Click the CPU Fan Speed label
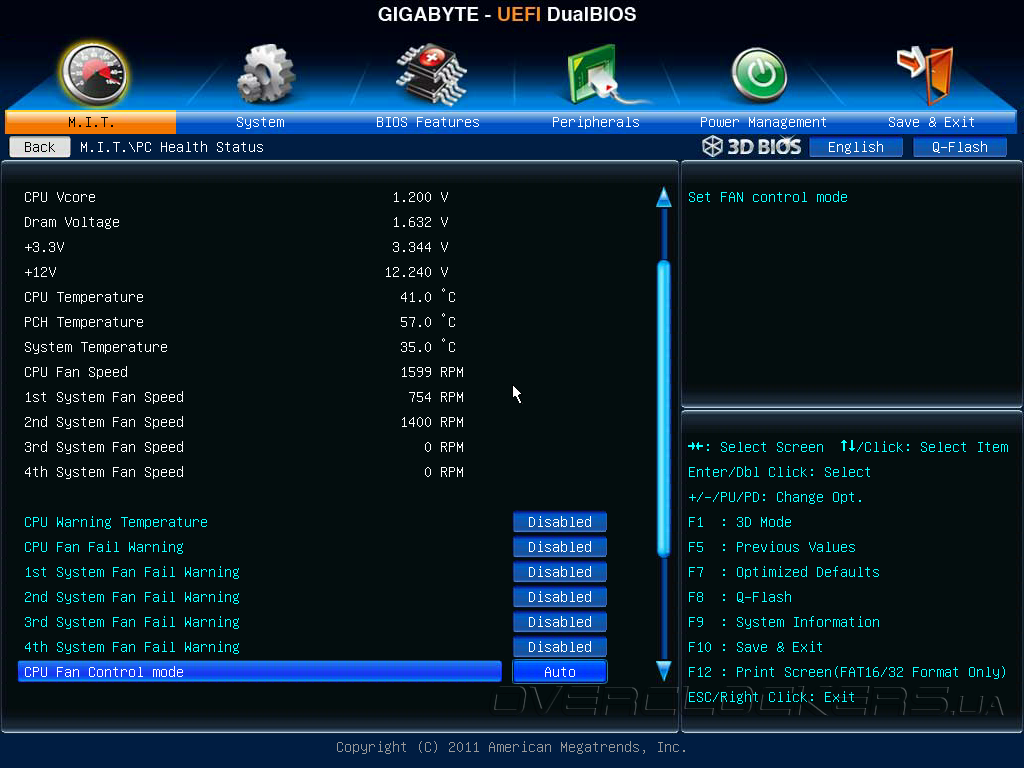The width and height of the screenshot is (1024, 768). (x=76, y=372)
